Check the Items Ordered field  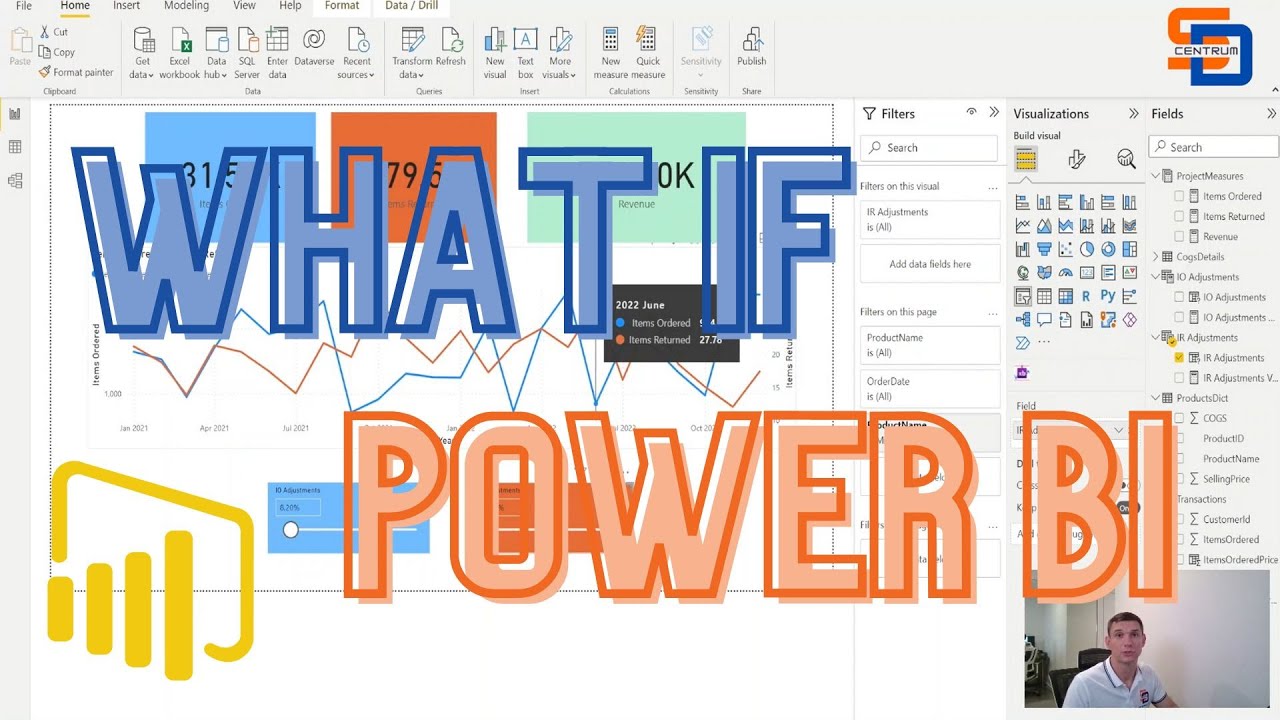click(x=1179, y=196)
